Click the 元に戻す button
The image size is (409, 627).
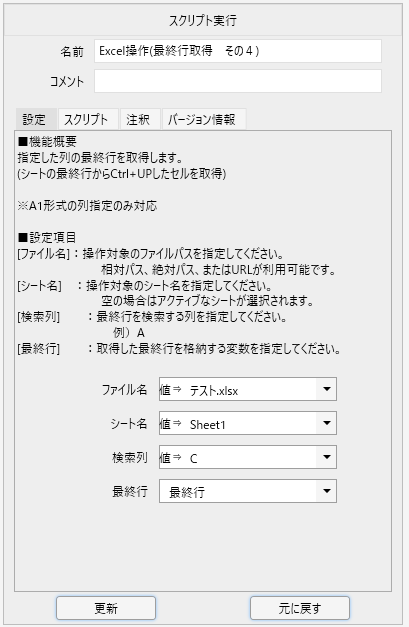(x=300, y=608)
